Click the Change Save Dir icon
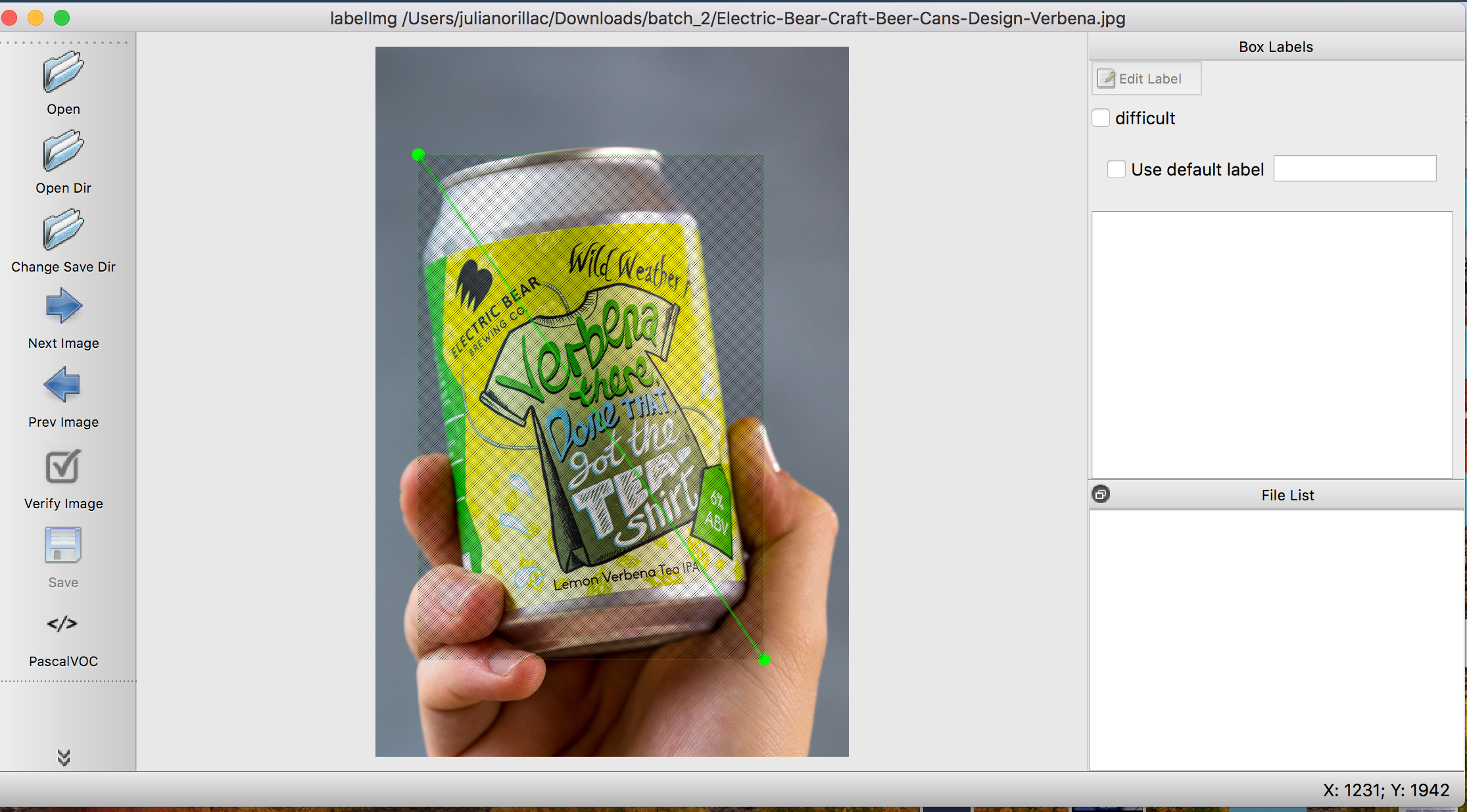Image resolution: width=1467 pixels, height=812 pixels. [x=63, y=230]
